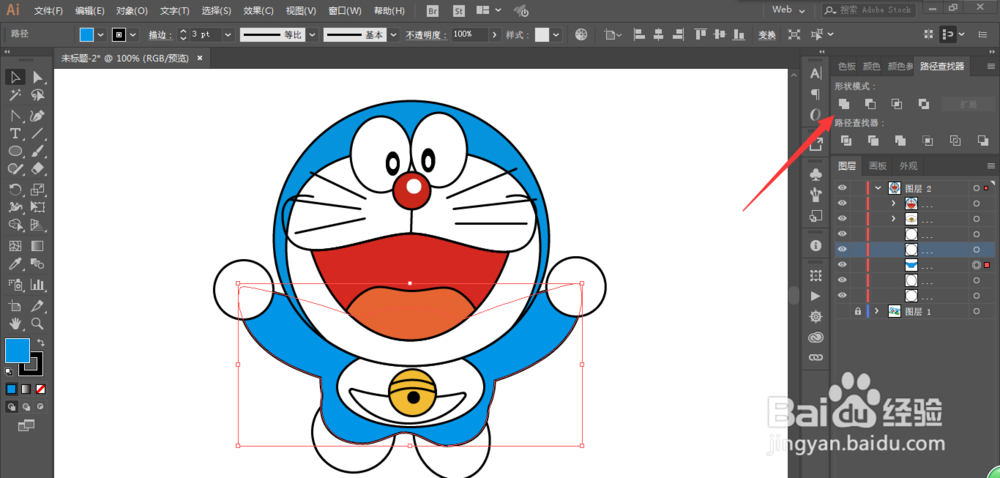Open stroke weight 3 pt dropdown
Screen dimensions: 1000x478
coord(228,34)
